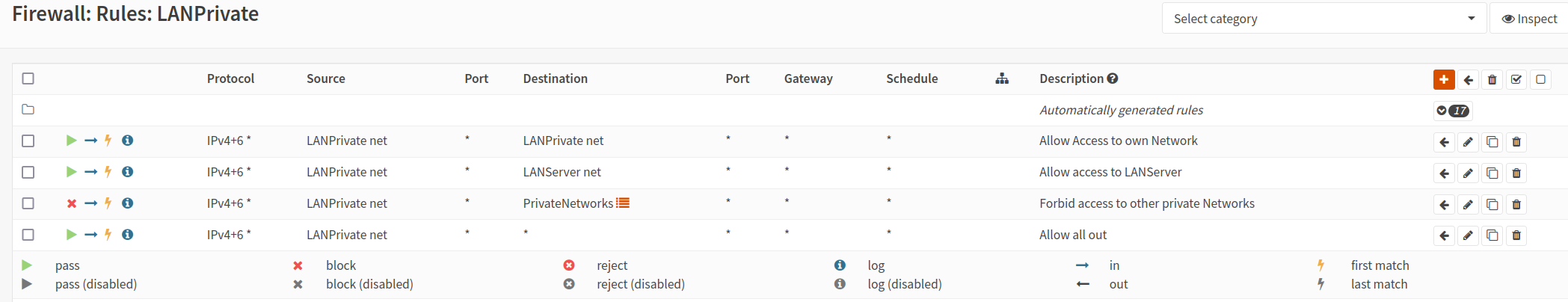Check the select-all checkbox in table header
Viewport: 1568px width, 302px height.
tap(28, 78)
